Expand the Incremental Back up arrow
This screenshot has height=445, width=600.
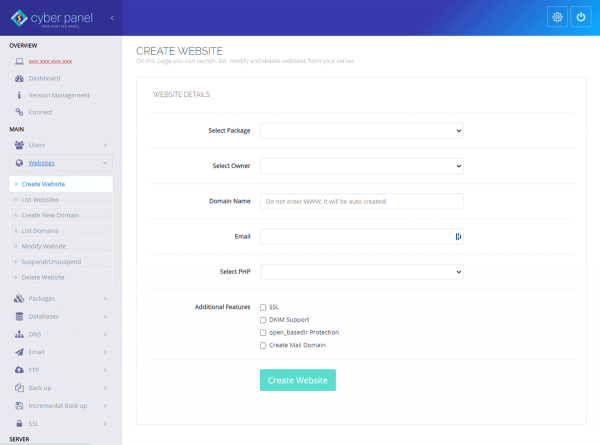(x=105, y=406)
